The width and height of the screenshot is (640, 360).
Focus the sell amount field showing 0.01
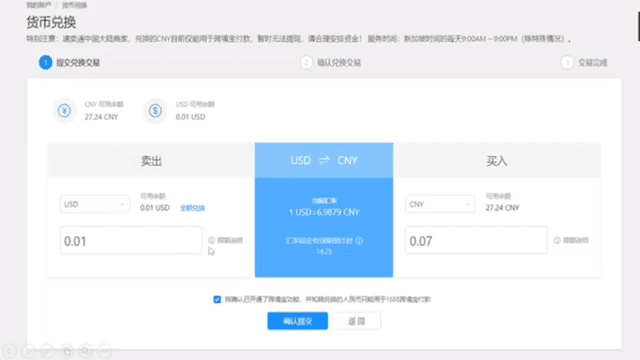click(131, 241)
